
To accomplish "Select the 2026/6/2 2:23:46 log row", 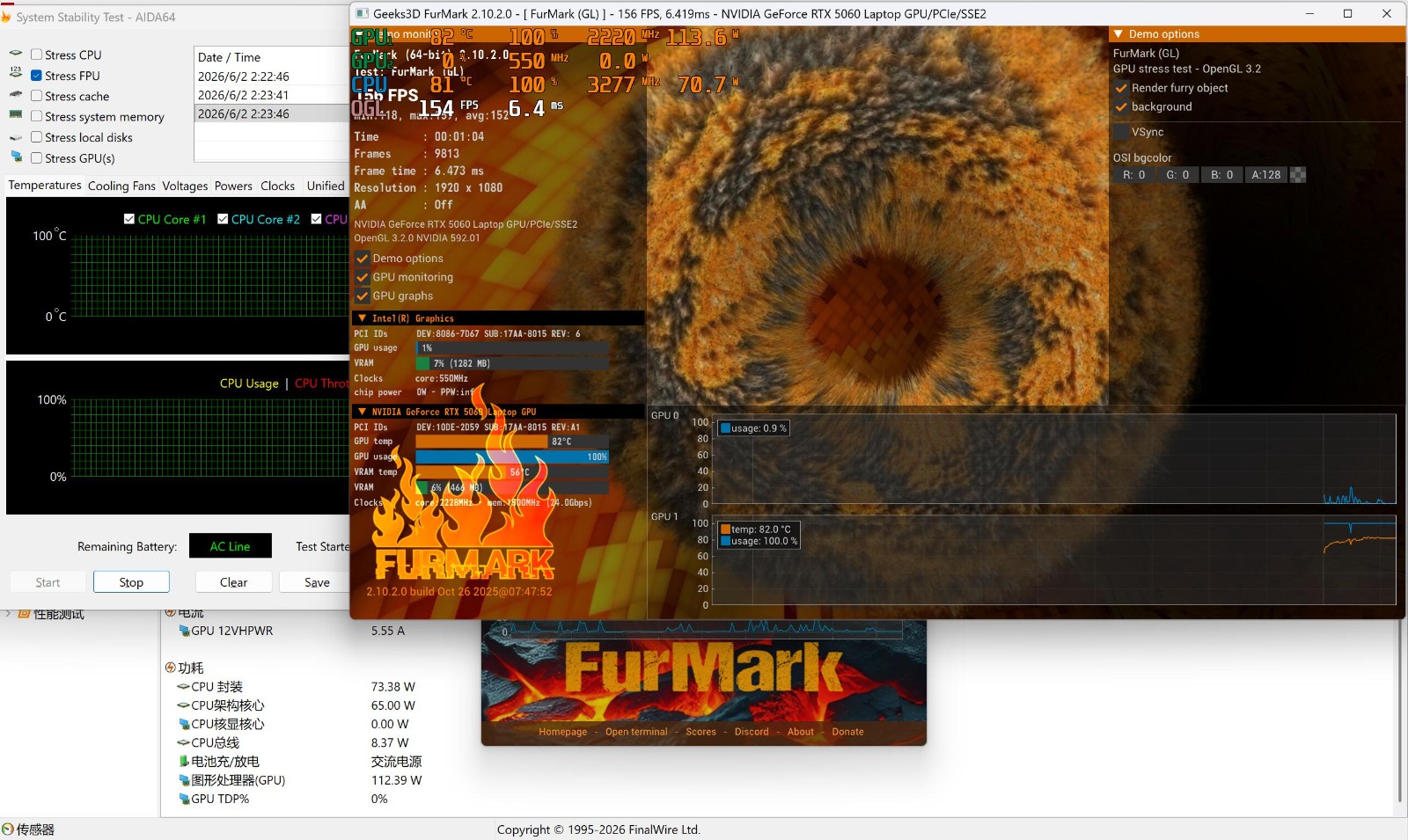I will click(272, 113).
